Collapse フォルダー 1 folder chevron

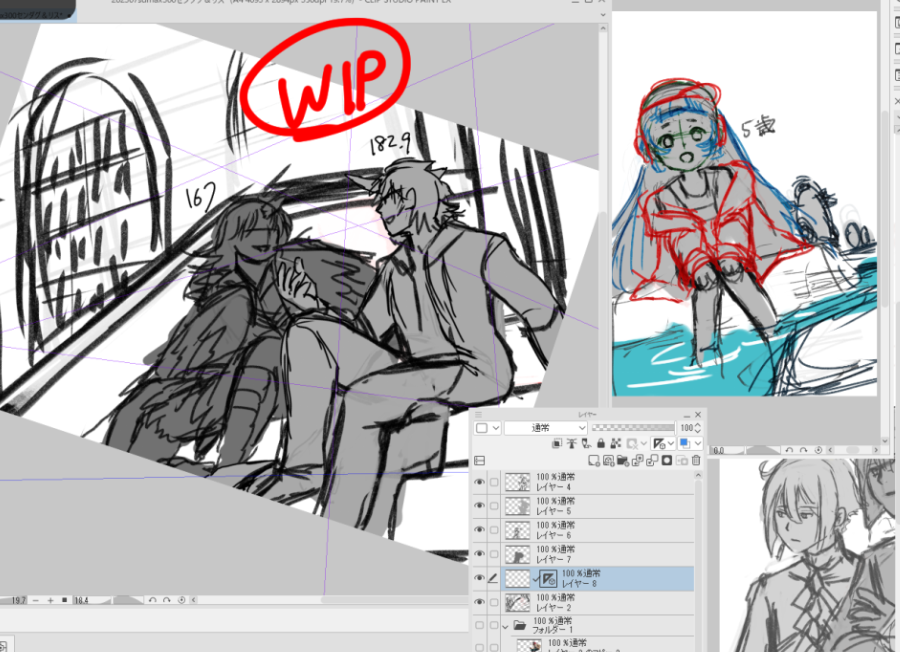[x=505, y=626]
